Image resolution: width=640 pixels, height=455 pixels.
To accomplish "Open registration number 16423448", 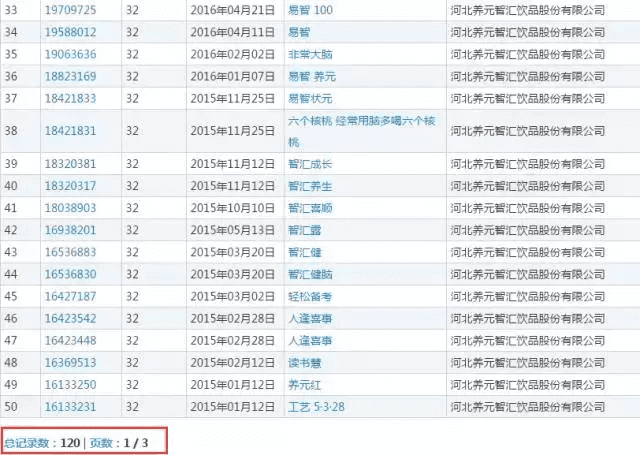I will [70, 340].
